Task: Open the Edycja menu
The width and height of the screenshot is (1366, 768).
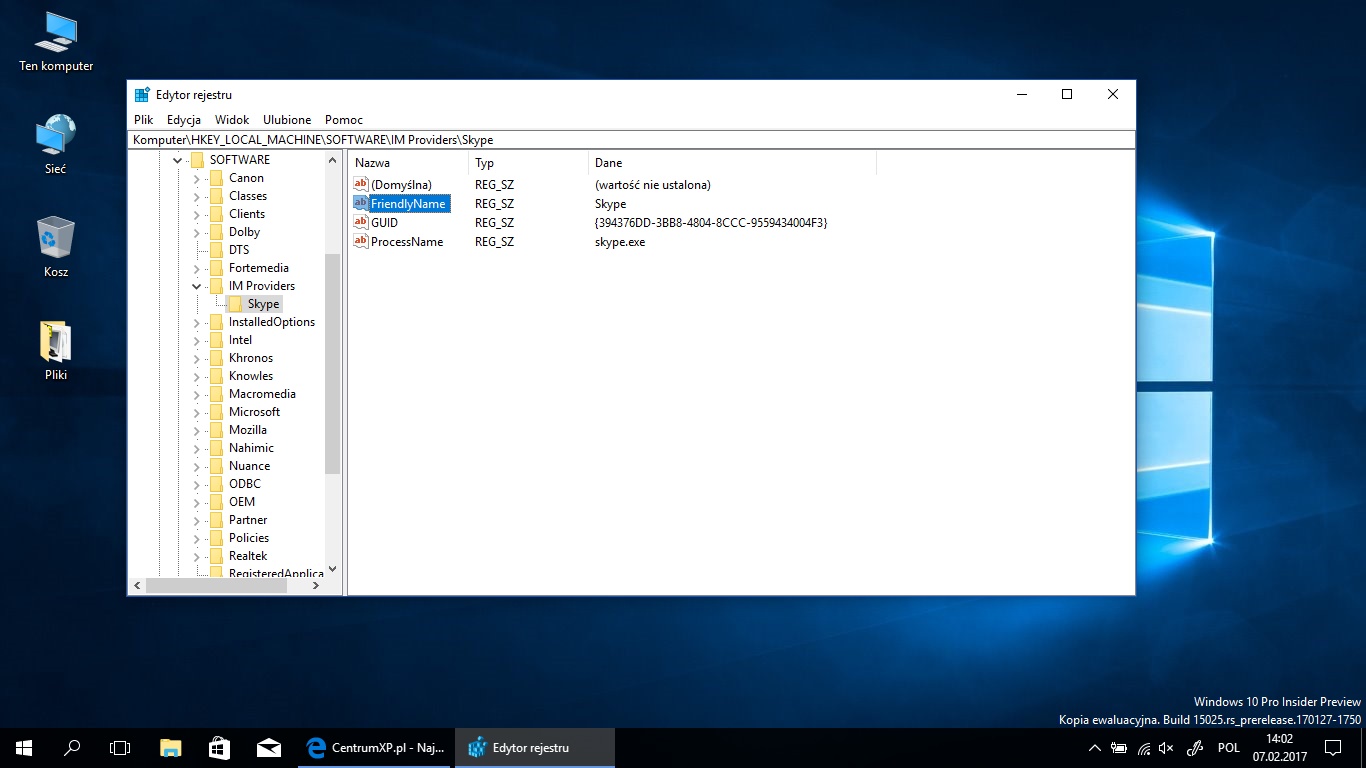Action: point(184,119)
